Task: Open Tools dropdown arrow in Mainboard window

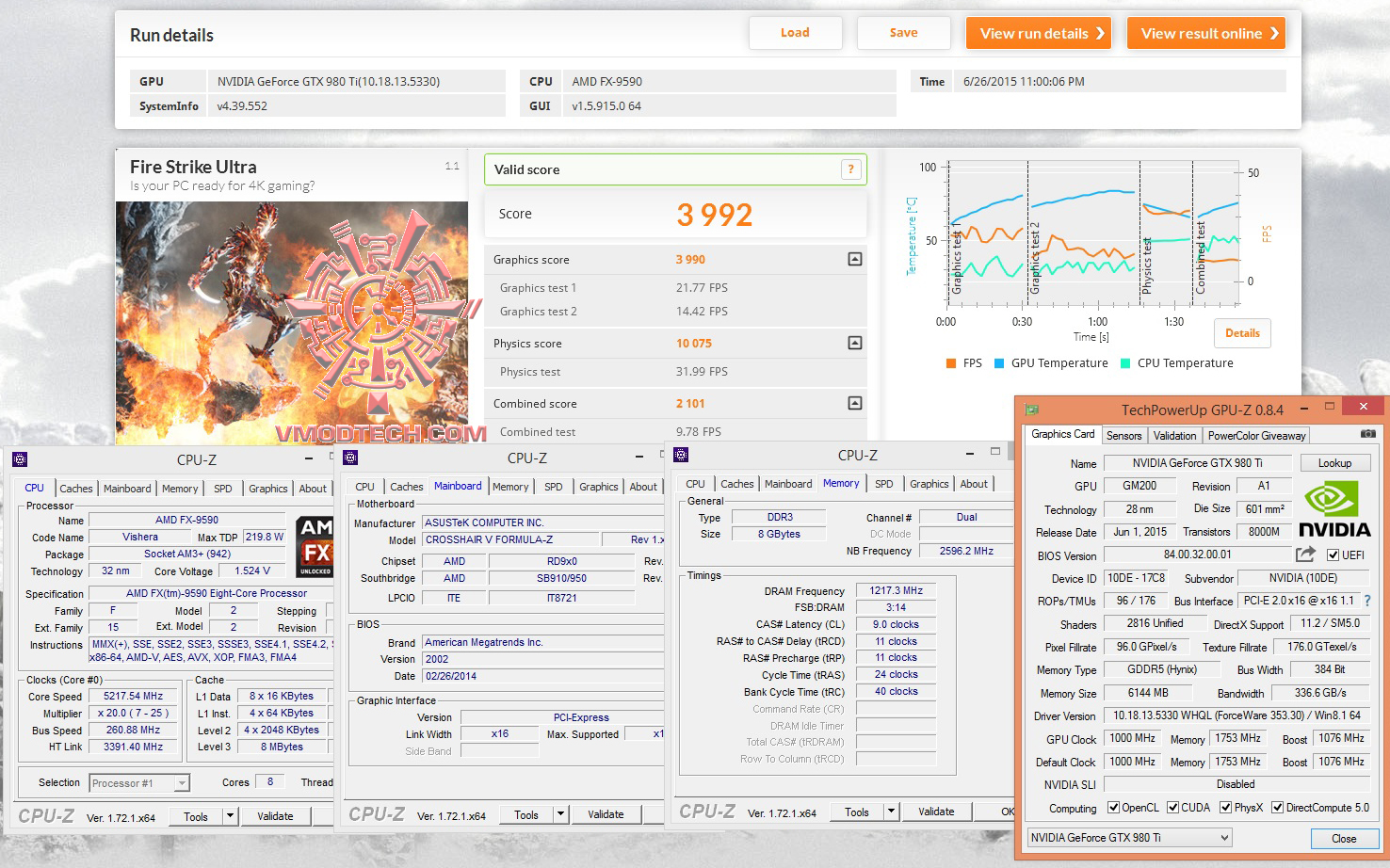Action: click(x=560, y=814)
